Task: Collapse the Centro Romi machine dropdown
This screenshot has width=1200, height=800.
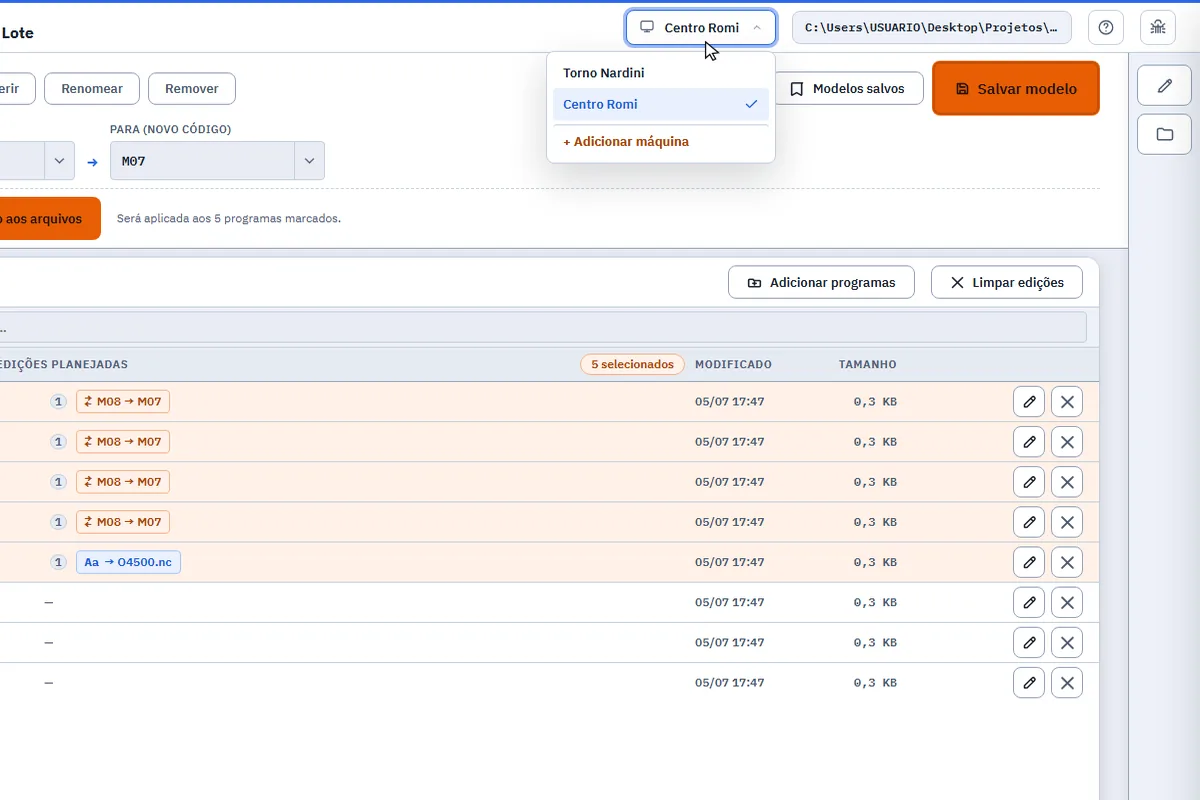Action: coord(701,28)
